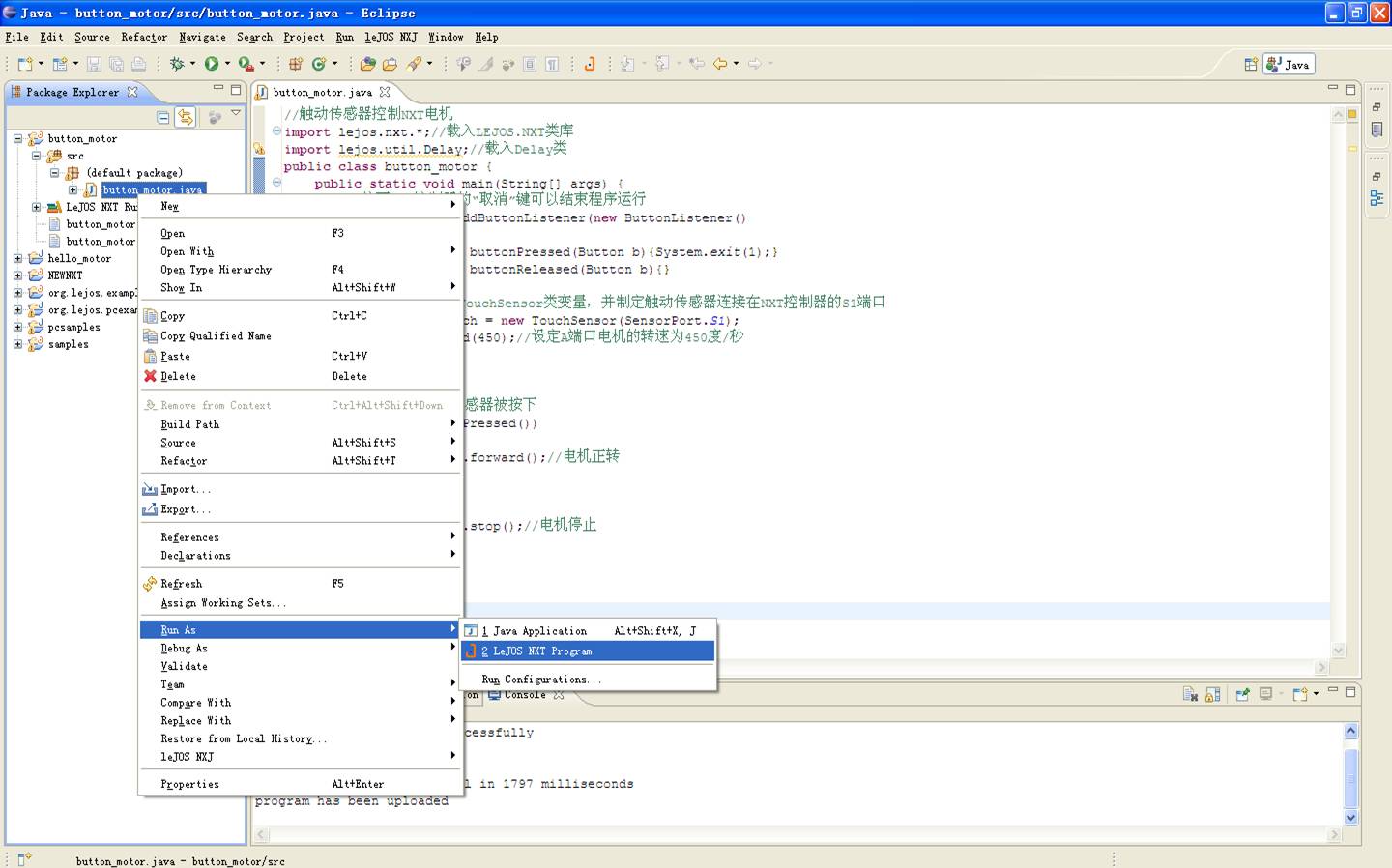Click the green Run button in toolbar

point(212,64)
